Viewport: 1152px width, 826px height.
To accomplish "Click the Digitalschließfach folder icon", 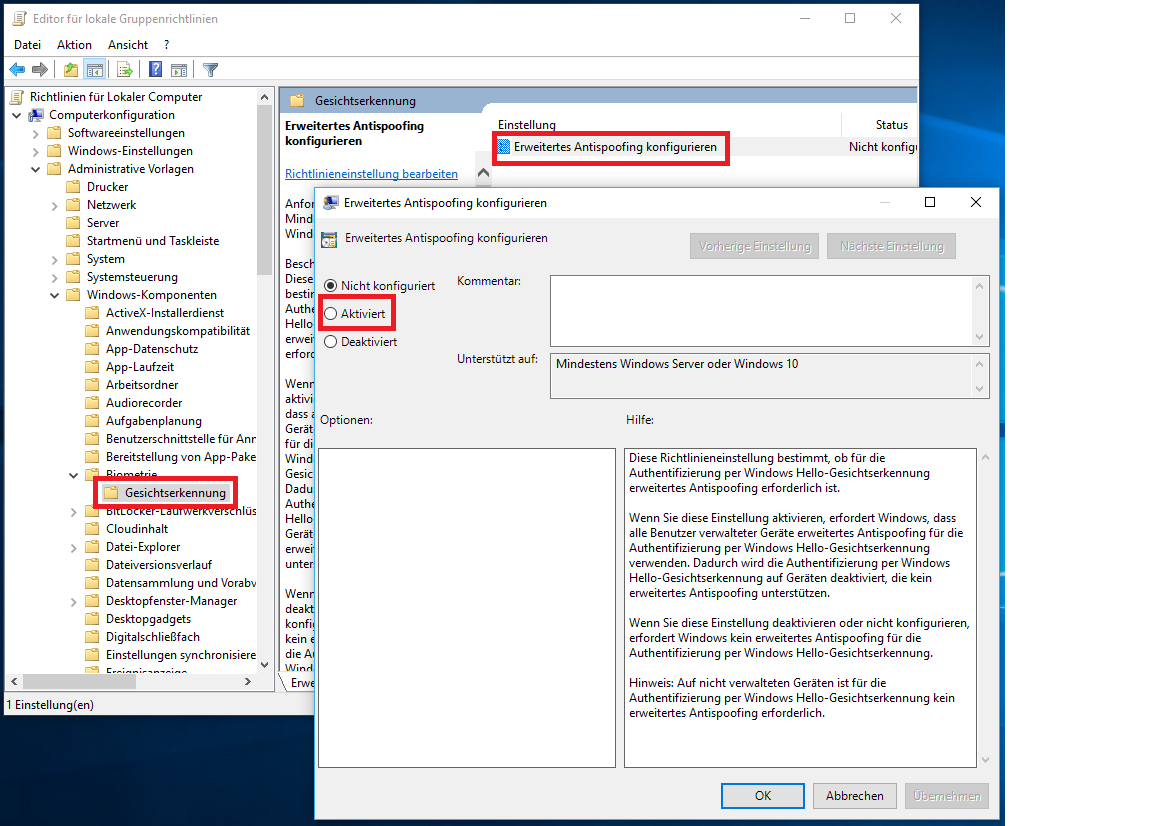I will coord(92,637).
